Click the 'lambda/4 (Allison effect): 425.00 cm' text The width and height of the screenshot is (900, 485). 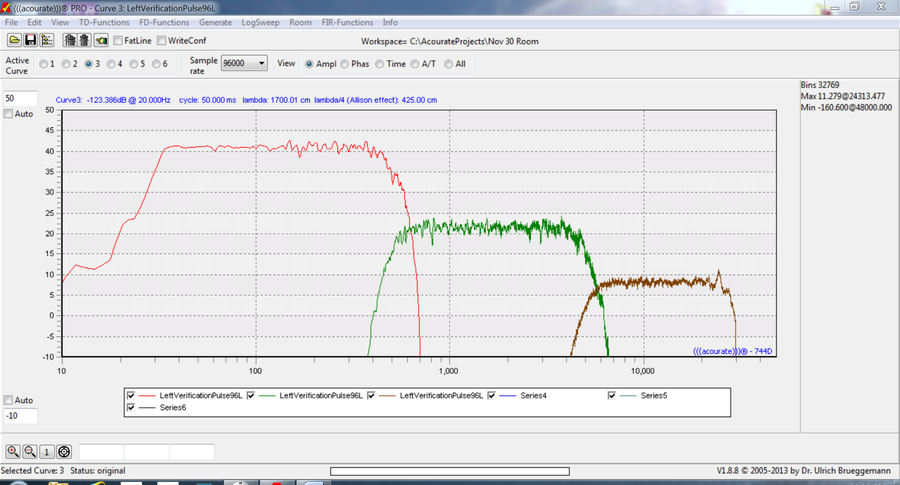[x=376, y=100]
